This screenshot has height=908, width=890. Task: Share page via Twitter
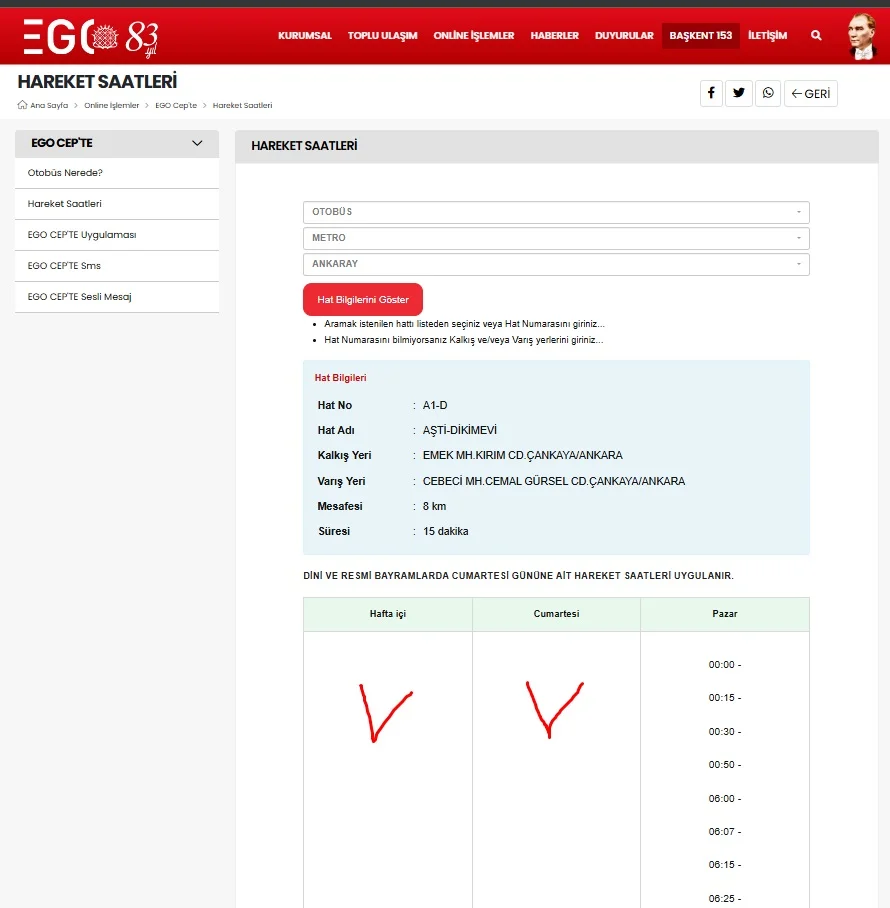tap(739, 93)
